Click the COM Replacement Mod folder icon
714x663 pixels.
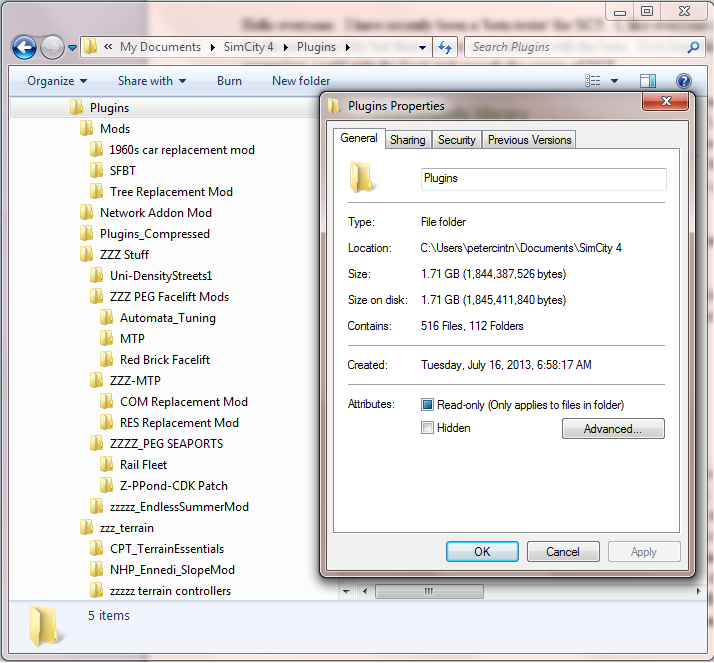click(x=107, y=402)
